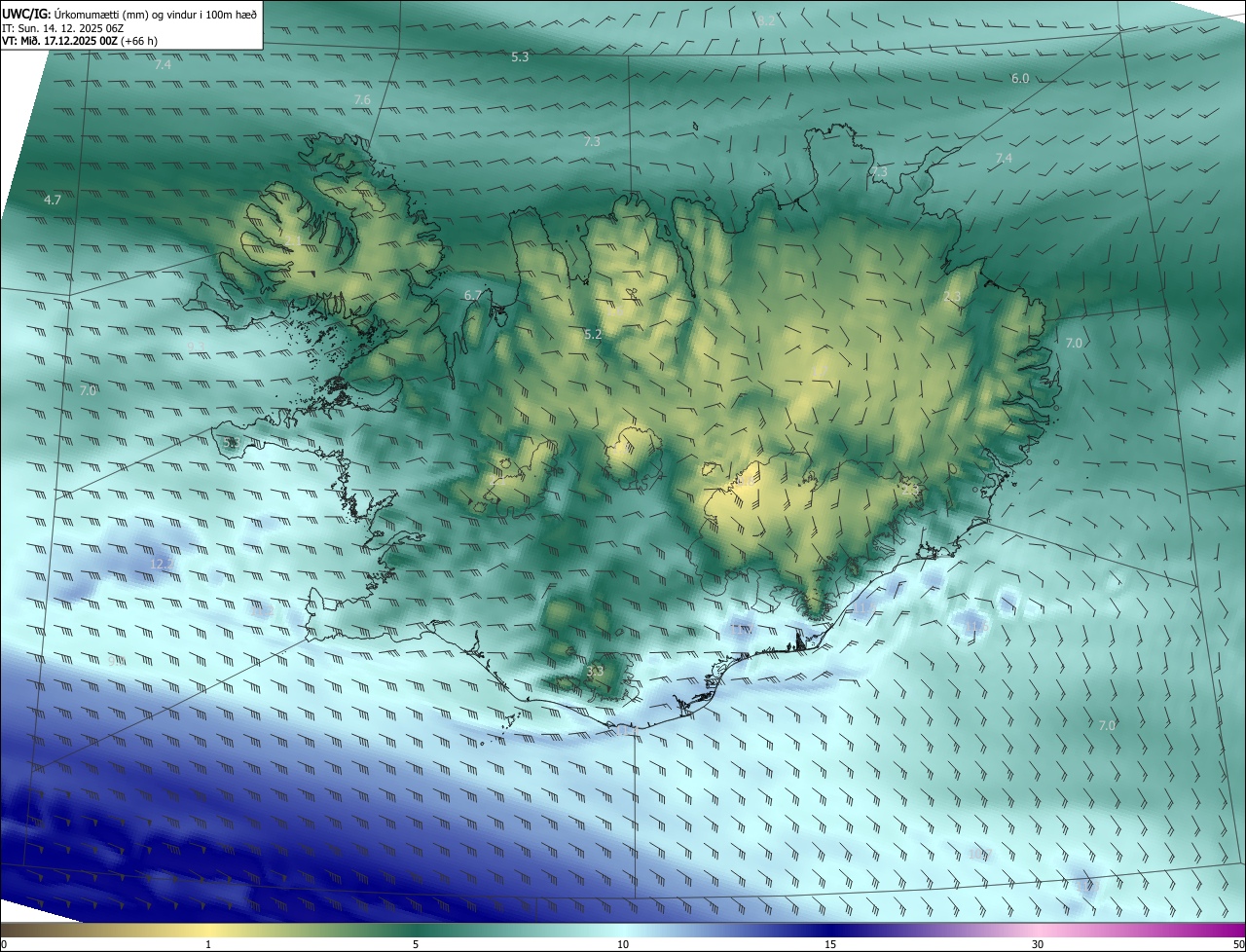Click the colour scale label '30'
This screenshot has width=1246, height=952.
tap(1038, 945)
